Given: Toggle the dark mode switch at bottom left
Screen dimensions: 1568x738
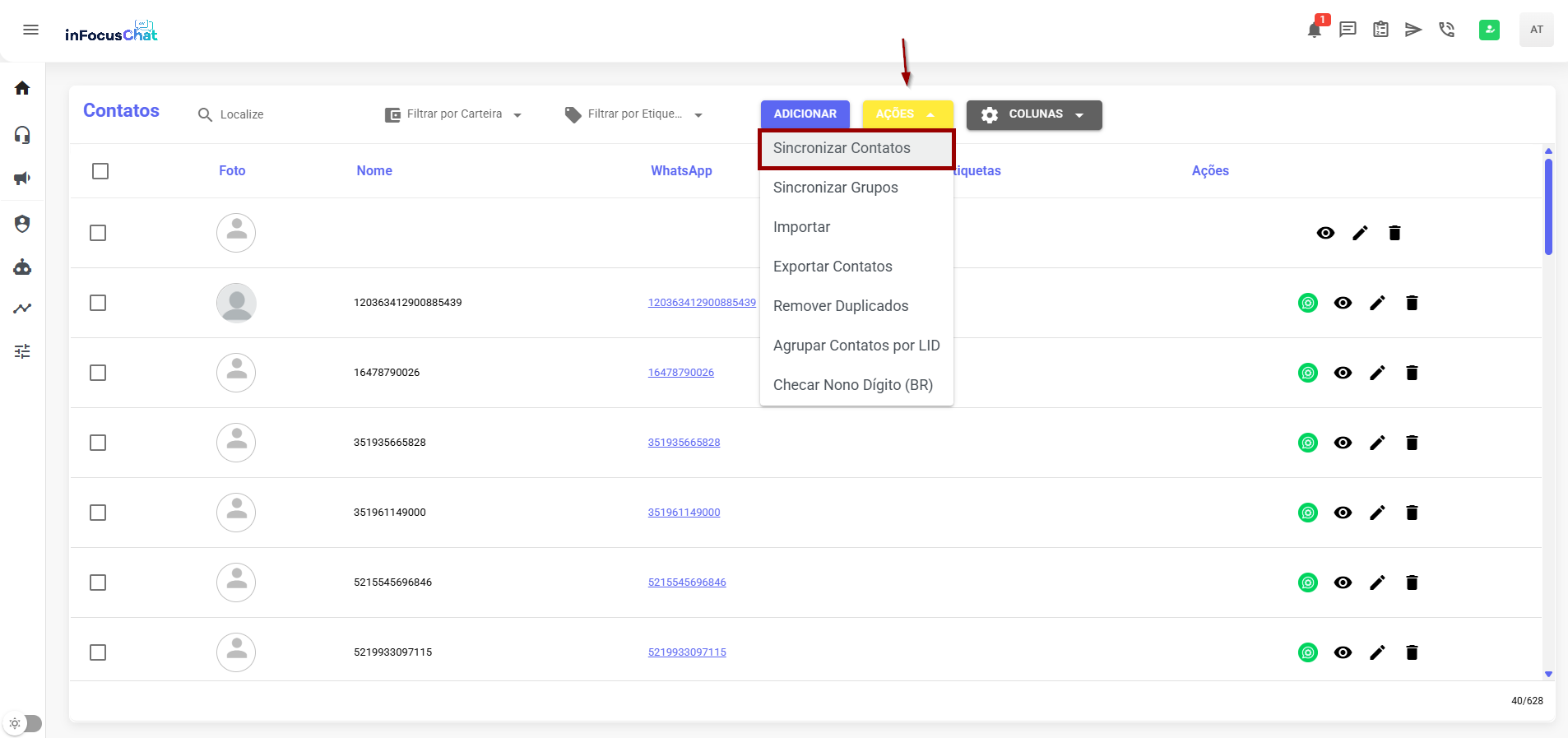Looking at the screenshot, I should [23, 723].
